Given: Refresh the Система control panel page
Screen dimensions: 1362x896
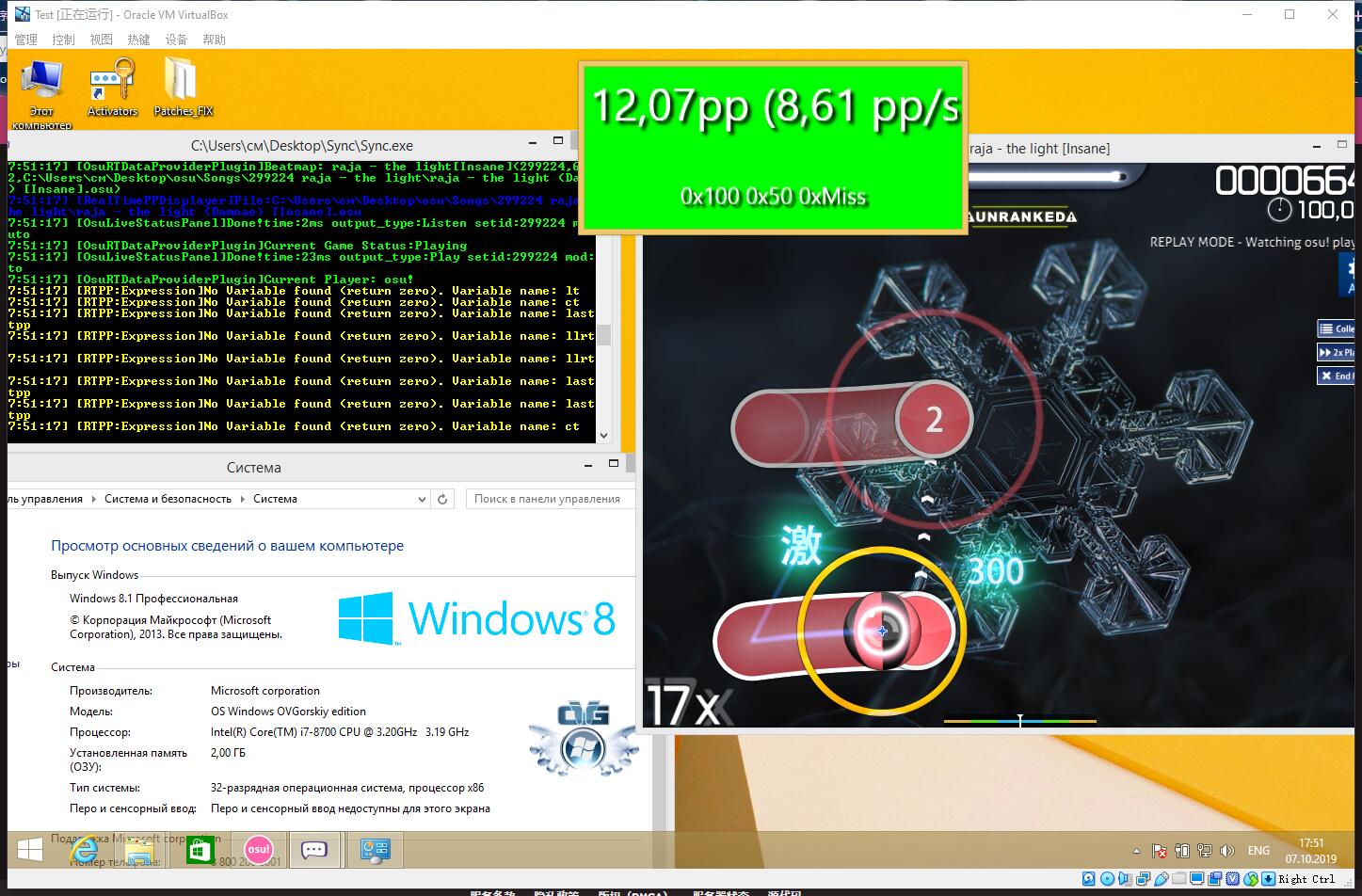Looking at the screenshot, I should coord(442,499).
